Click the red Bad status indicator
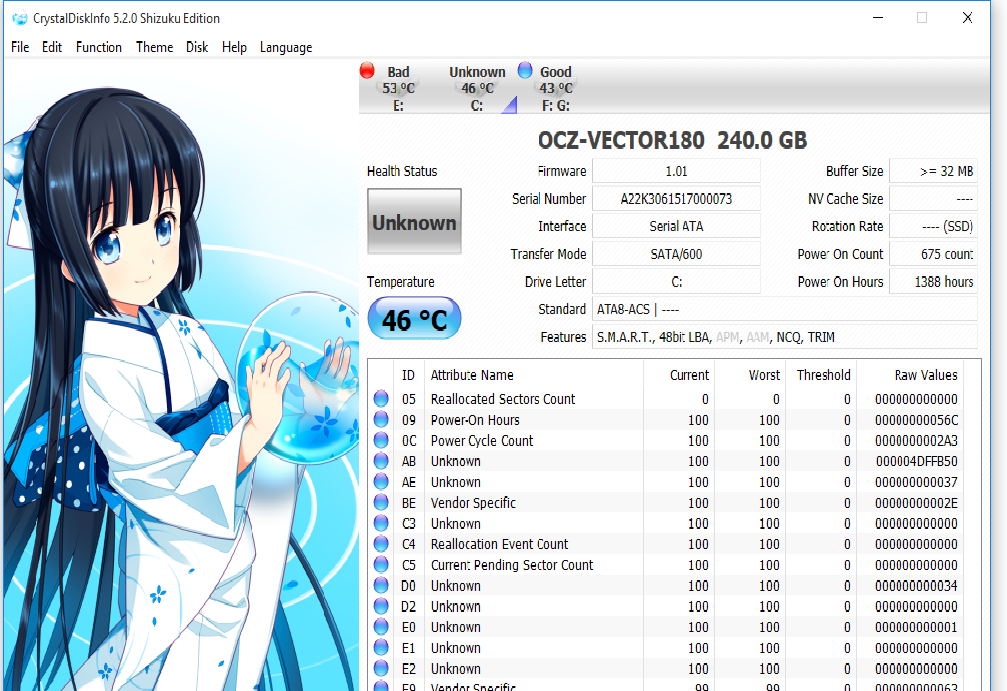 click(367, 70)
